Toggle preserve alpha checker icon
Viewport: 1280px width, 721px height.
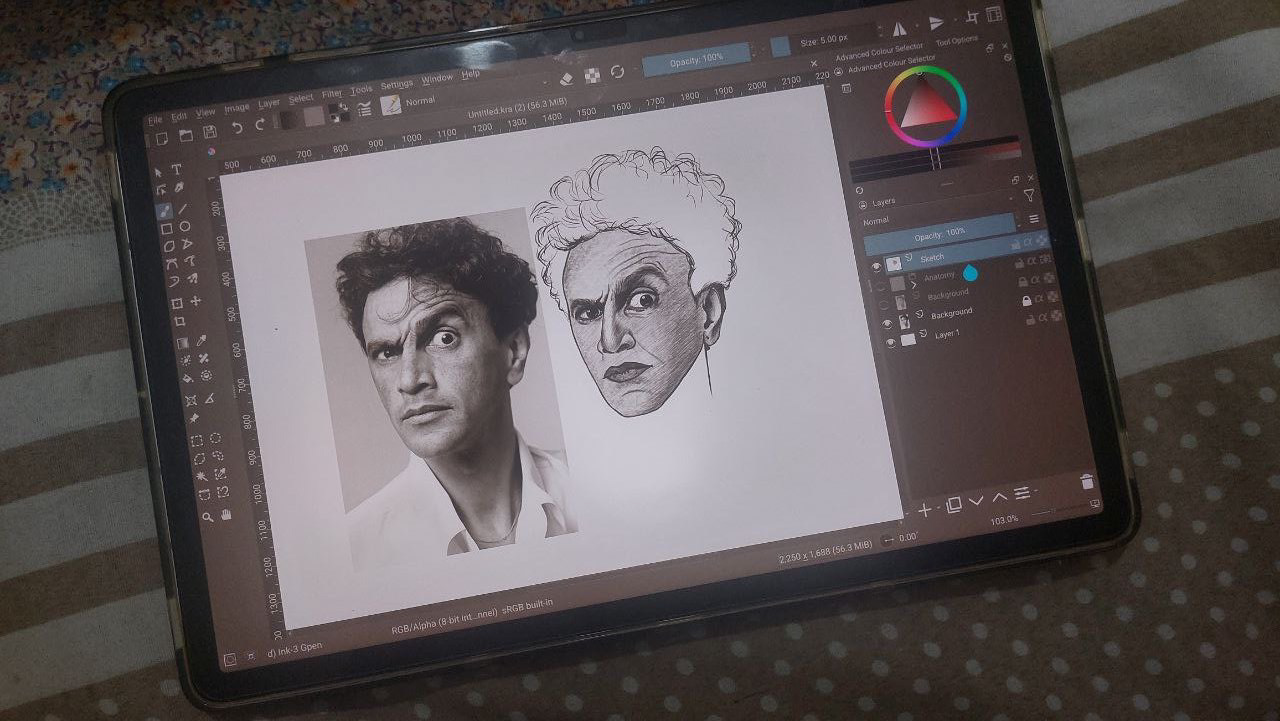(x=592, y=76)
